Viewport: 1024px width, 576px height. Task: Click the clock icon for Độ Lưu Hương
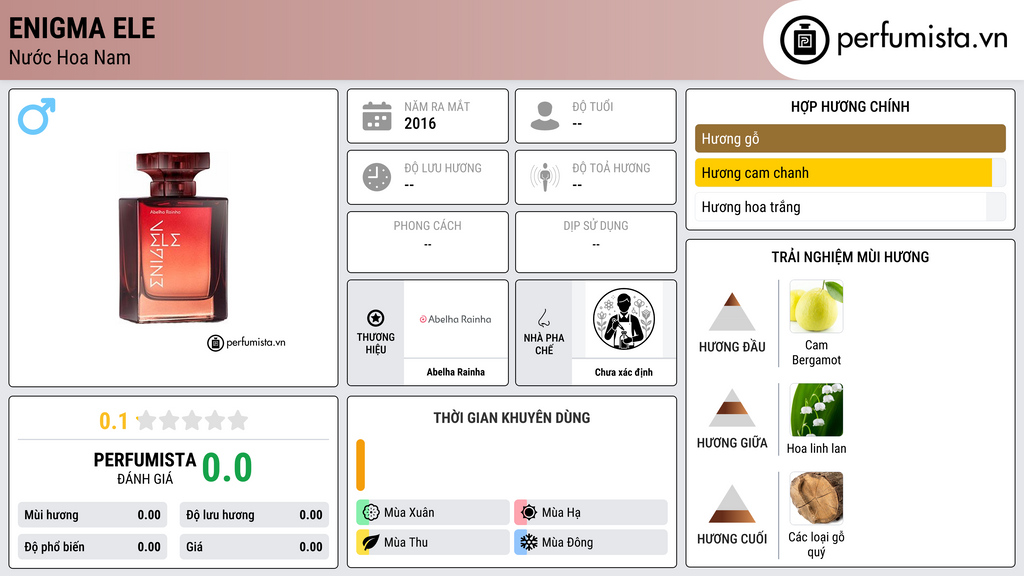tap(377, 177)
